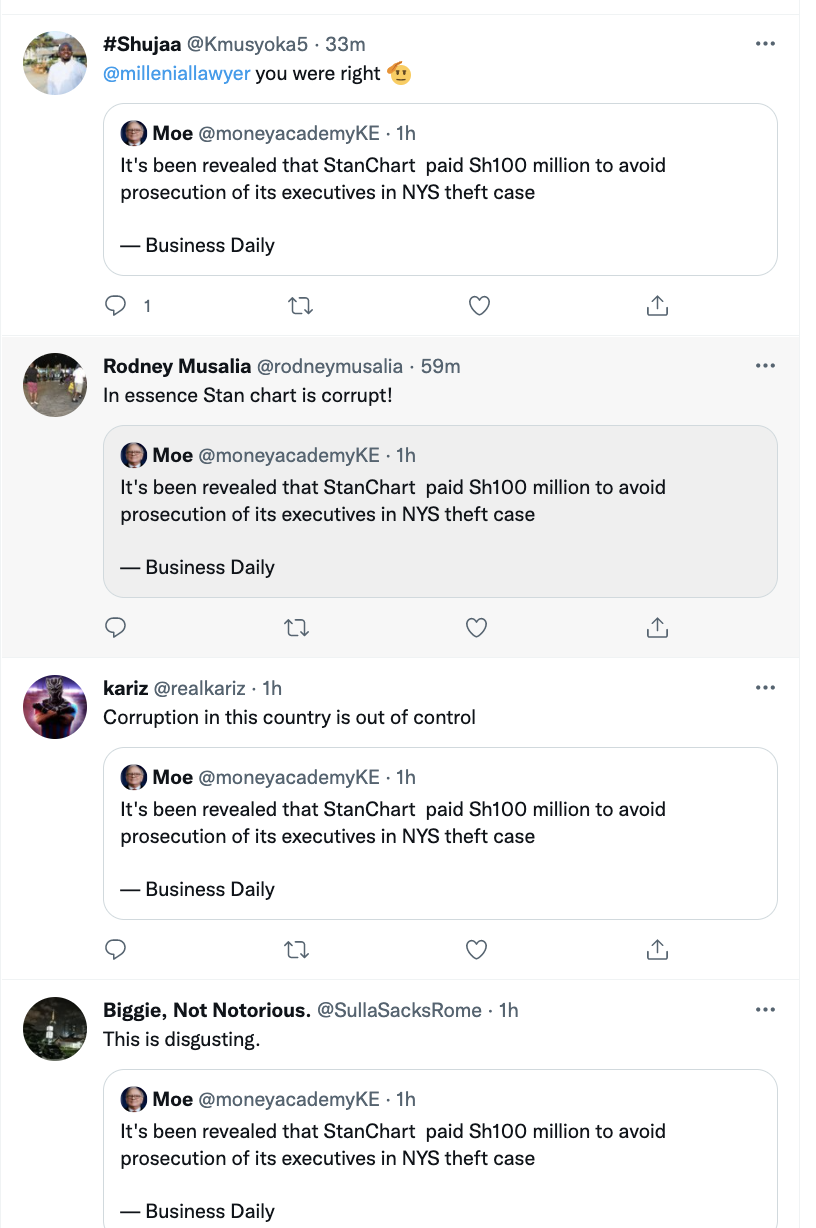Reply to Rodney Musalia's tweet

tap(116, 628)
